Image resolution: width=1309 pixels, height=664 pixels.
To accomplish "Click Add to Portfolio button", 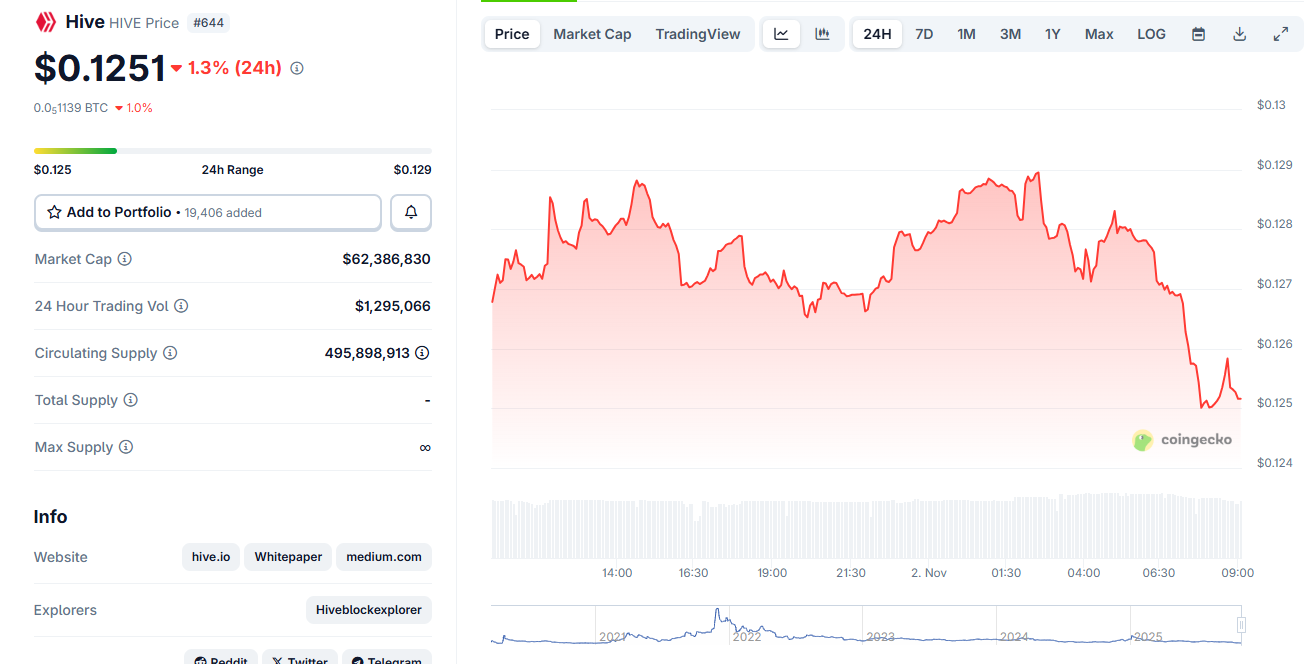I will (208, 213).
